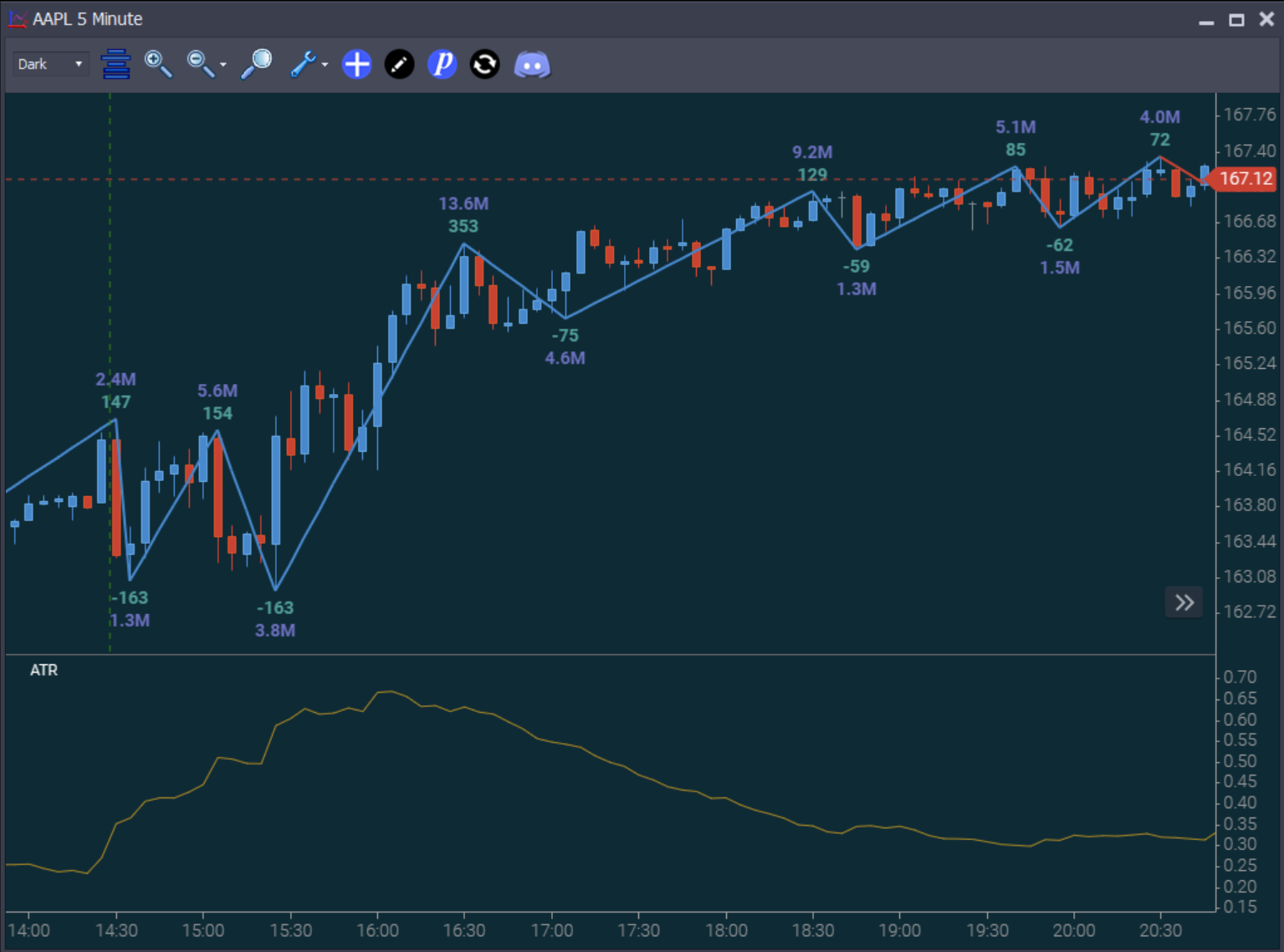Click the 16:00 time axis label
Viewport: 1284px width, 952px height.
[377, 930]
